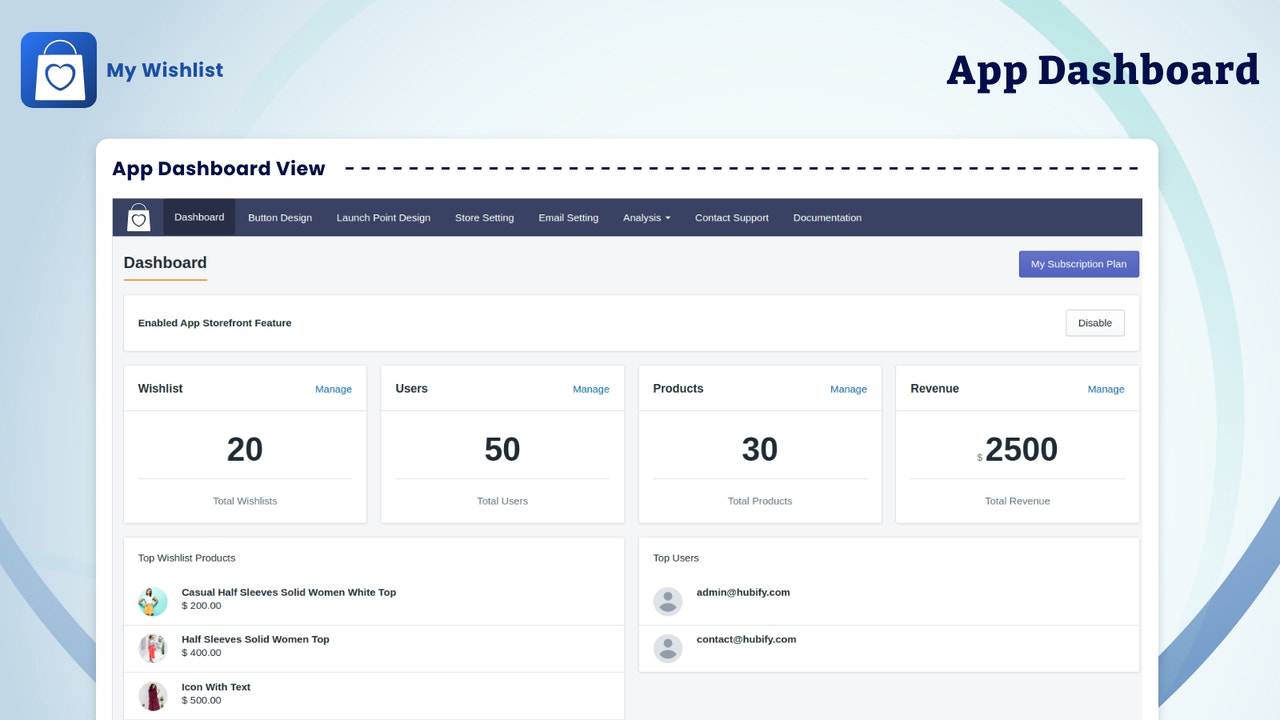Open the Launch Point Design section
This screenshot has width=1280, height=720.
pyautogui.click(x=383, y=217)
